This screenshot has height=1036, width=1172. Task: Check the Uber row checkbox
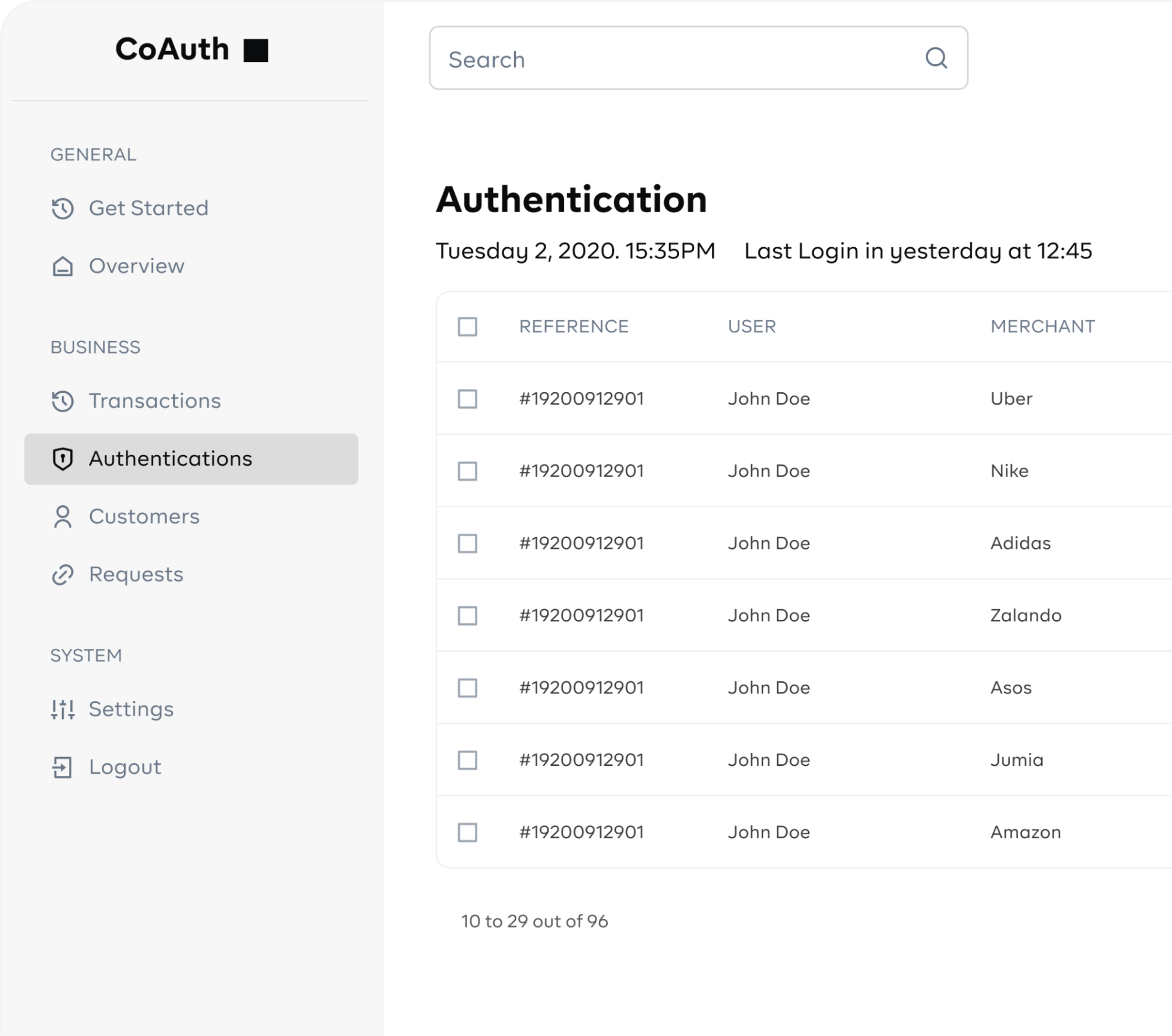coord(468,399)
